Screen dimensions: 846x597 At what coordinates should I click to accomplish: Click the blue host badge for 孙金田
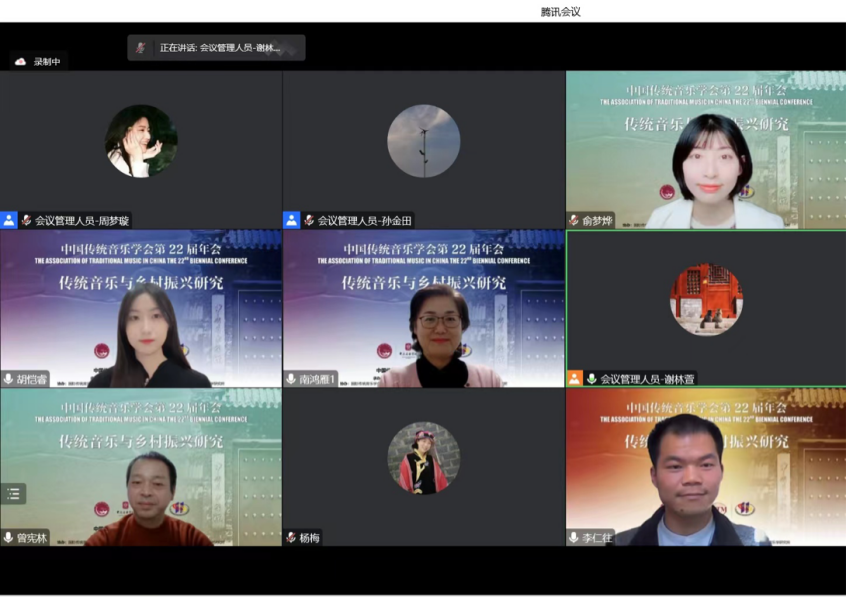(292, 220)
